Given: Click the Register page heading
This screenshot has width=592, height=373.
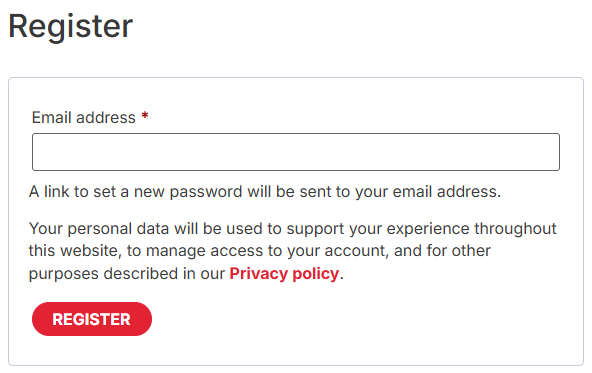Looking at the screenshot, I should click(x=71, y=26).
